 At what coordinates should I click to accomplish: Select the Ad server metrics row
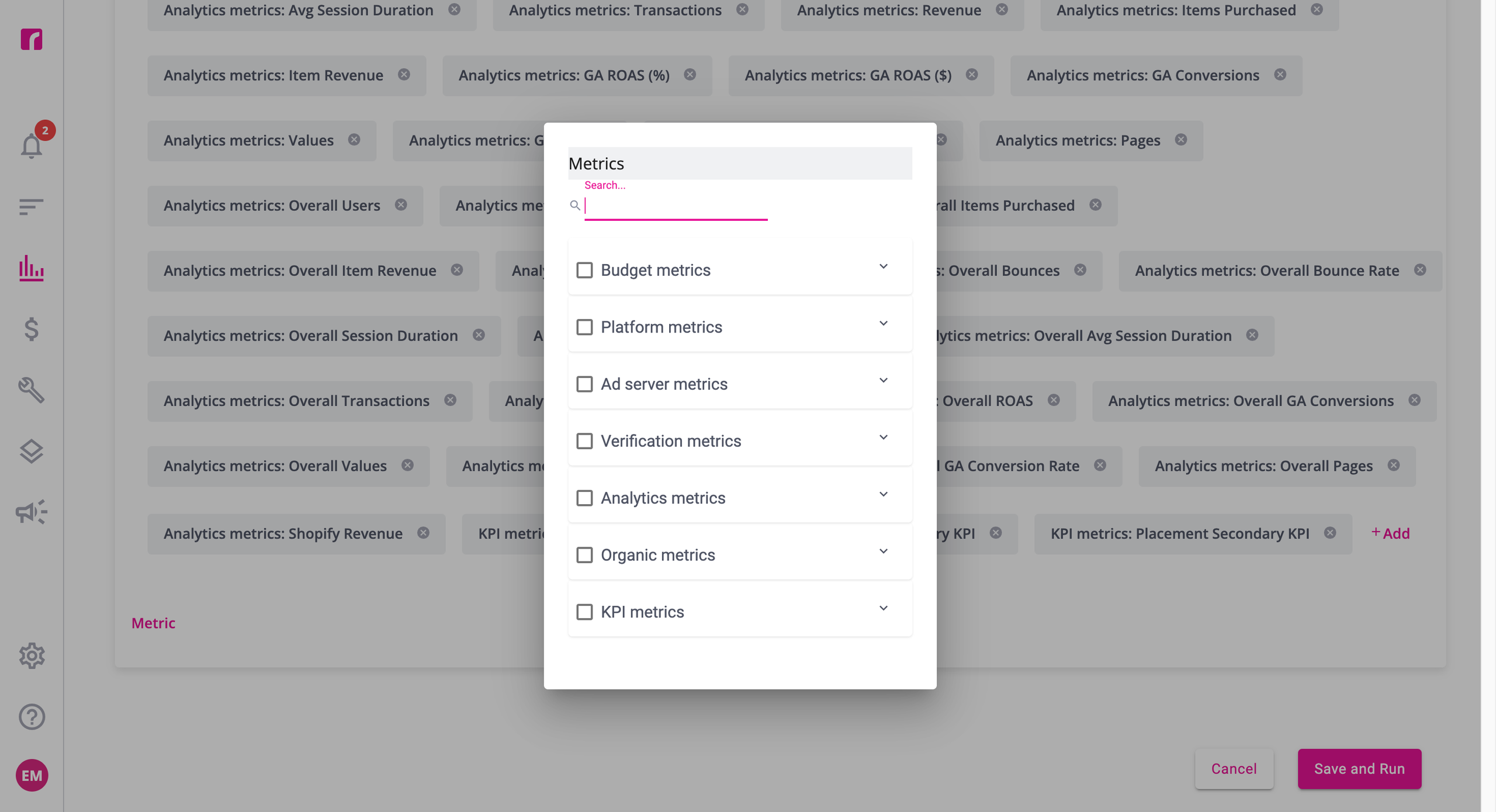740,384
